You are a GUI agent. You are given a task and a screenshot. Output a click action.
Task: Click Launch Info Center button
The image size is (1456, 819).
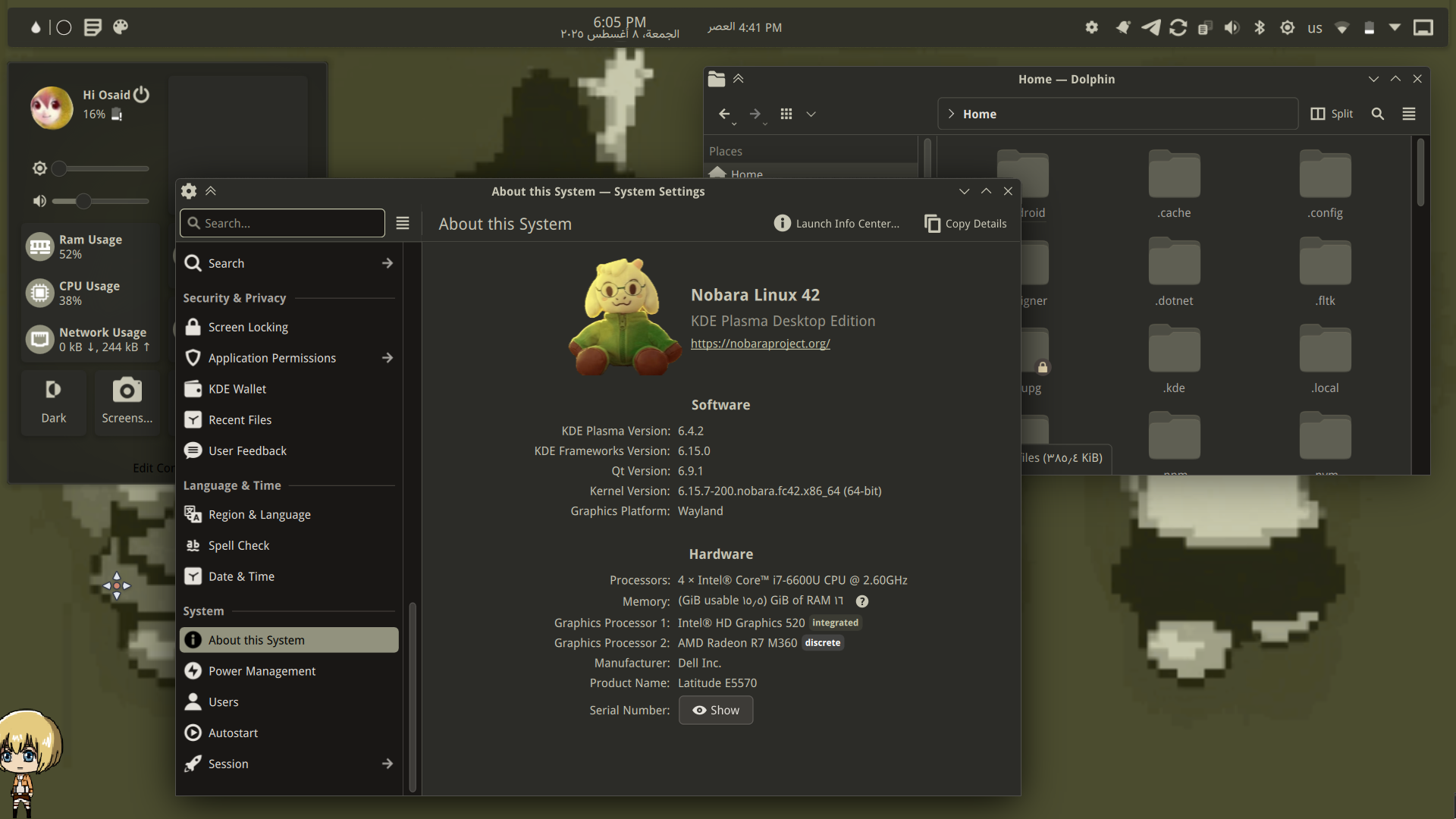tap(836, 223)
